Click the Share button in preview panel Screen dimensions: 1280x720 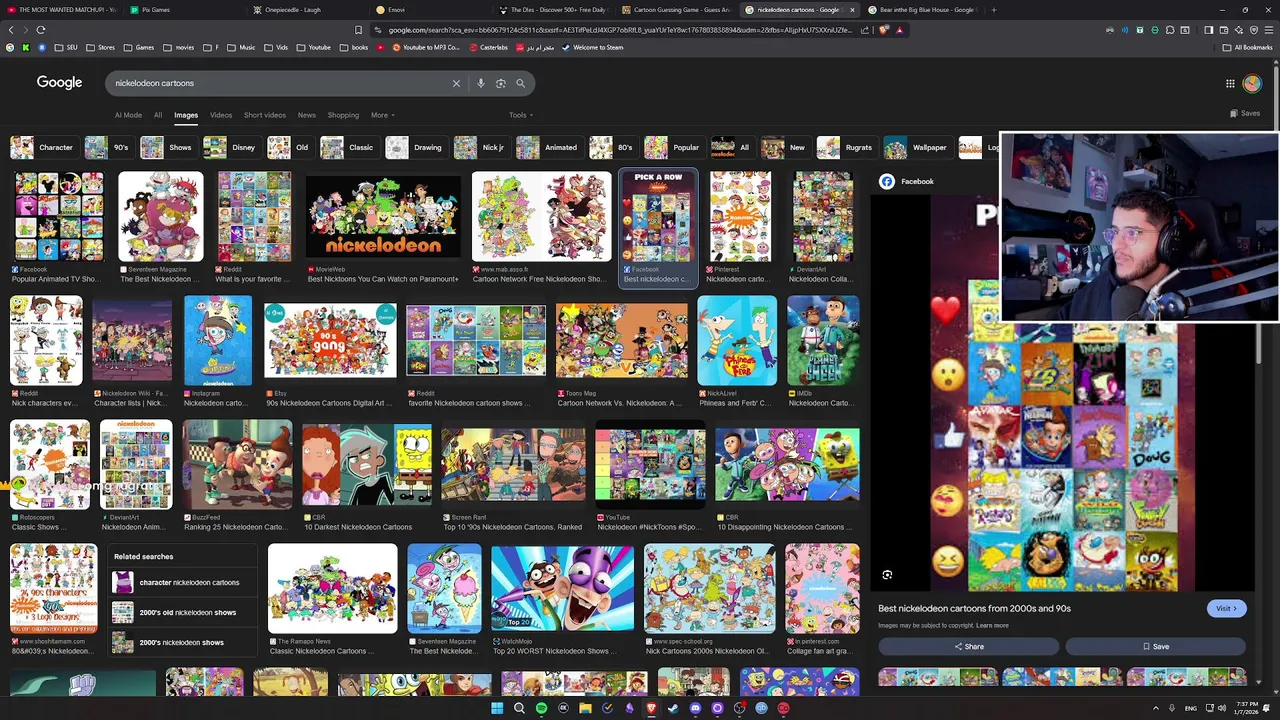pyautogui.click(x=968, y=646)
